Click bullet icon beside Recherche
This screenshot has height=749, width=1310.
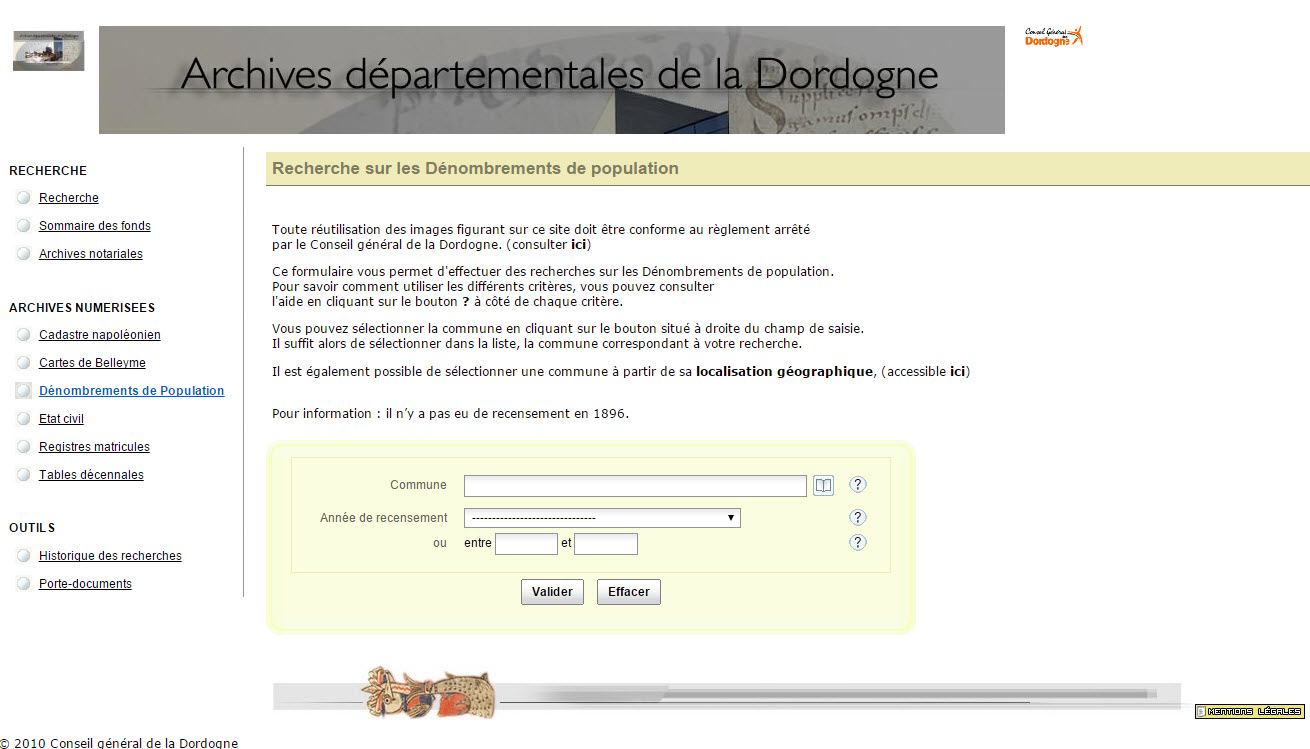click(24, 198)
